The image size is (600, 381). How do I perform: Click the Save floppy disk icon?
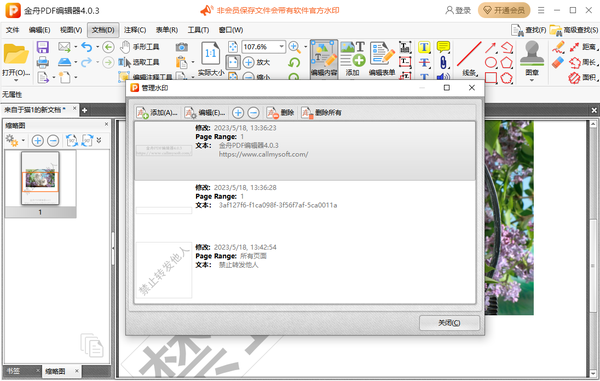coord(43,47)
